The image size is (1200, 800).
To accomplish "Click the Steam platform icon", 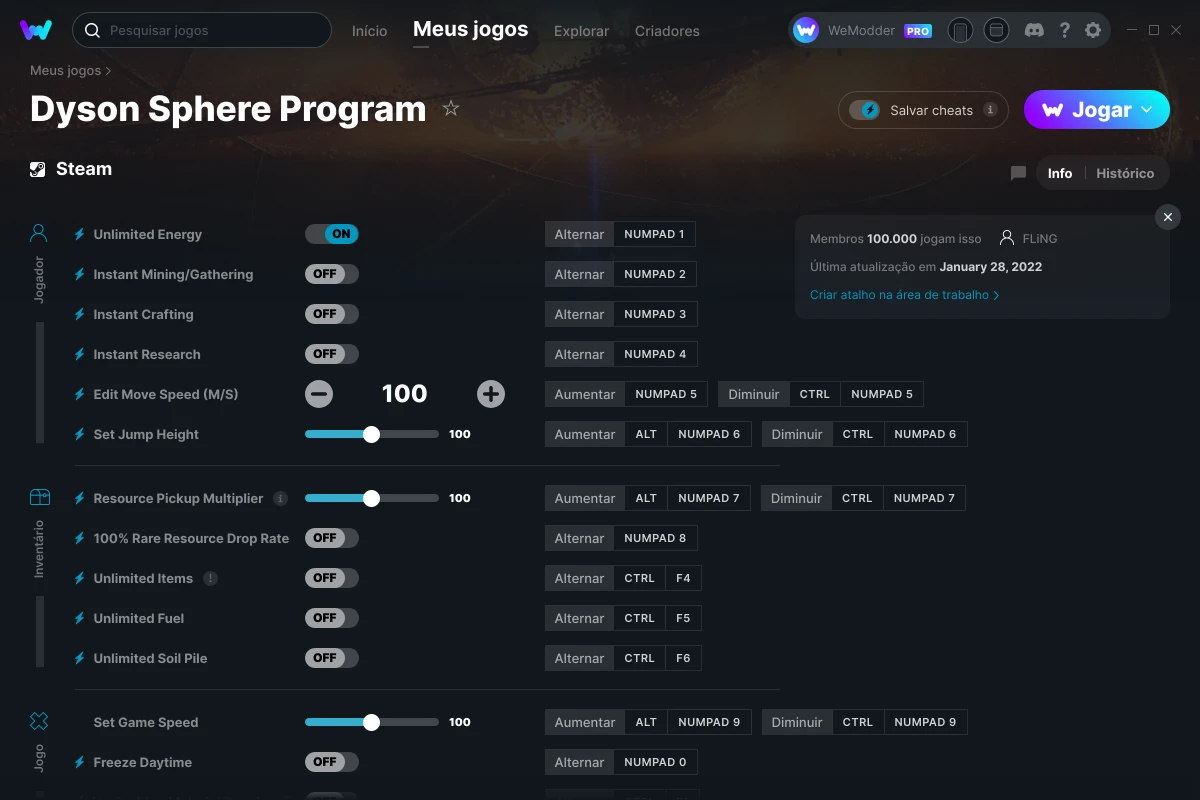I will 38,169.
